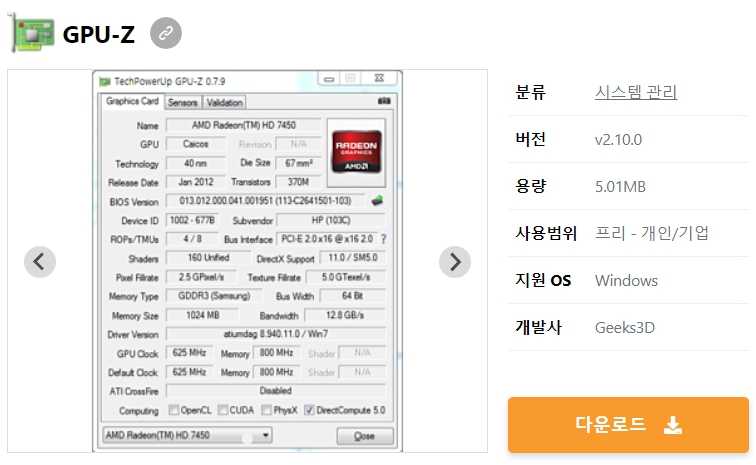
Task: Open the 시스템 관리 category link
Action: click(x=635, y=92)
